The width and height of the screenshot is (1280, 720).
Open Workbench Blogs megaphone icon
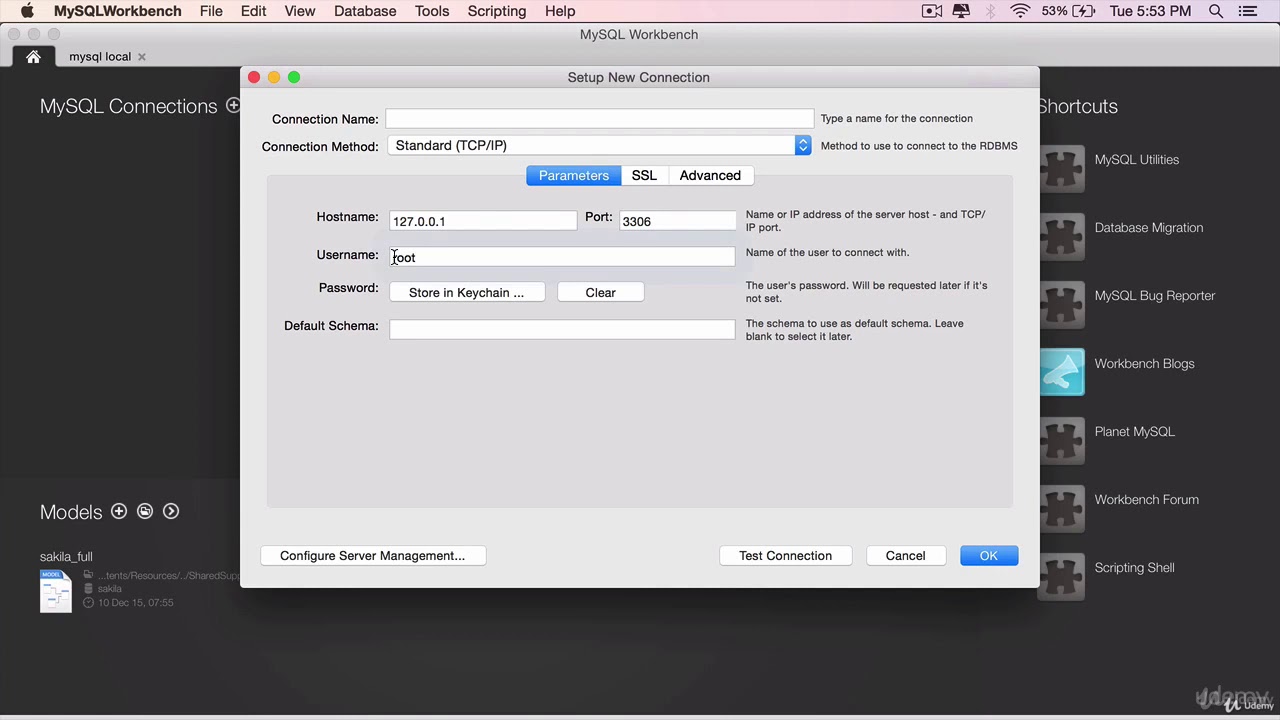(x=1062, y=371)
